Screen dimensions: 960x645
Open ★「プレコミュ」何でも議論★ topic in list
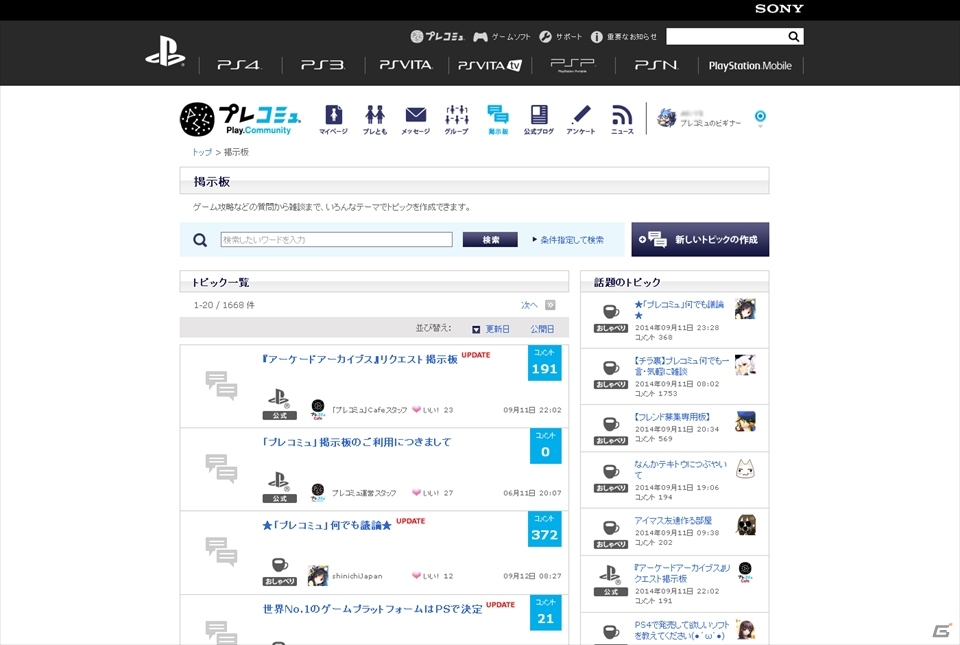(327, 525)
